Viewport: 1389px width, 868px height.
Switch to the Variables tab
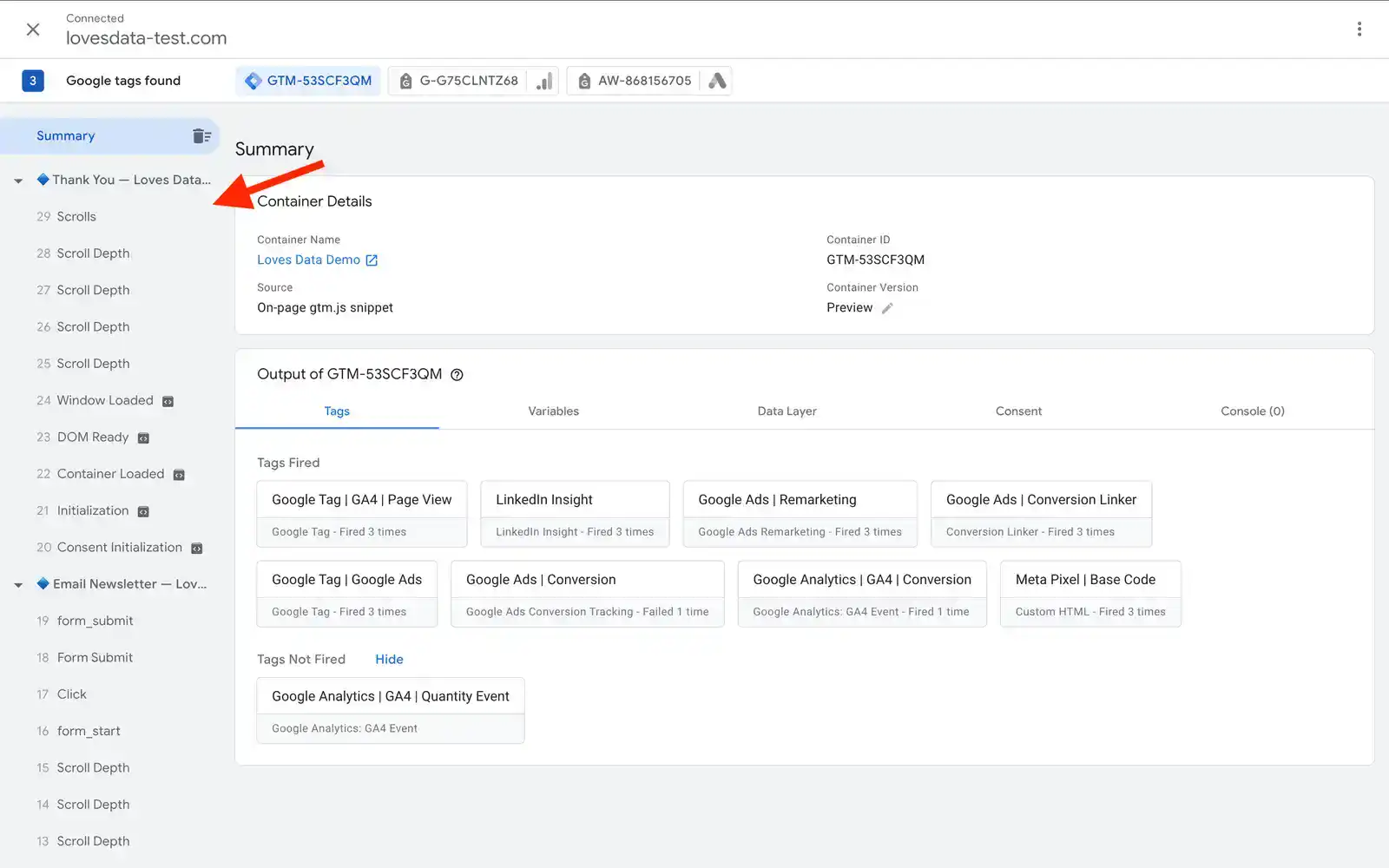click(553, 411)
